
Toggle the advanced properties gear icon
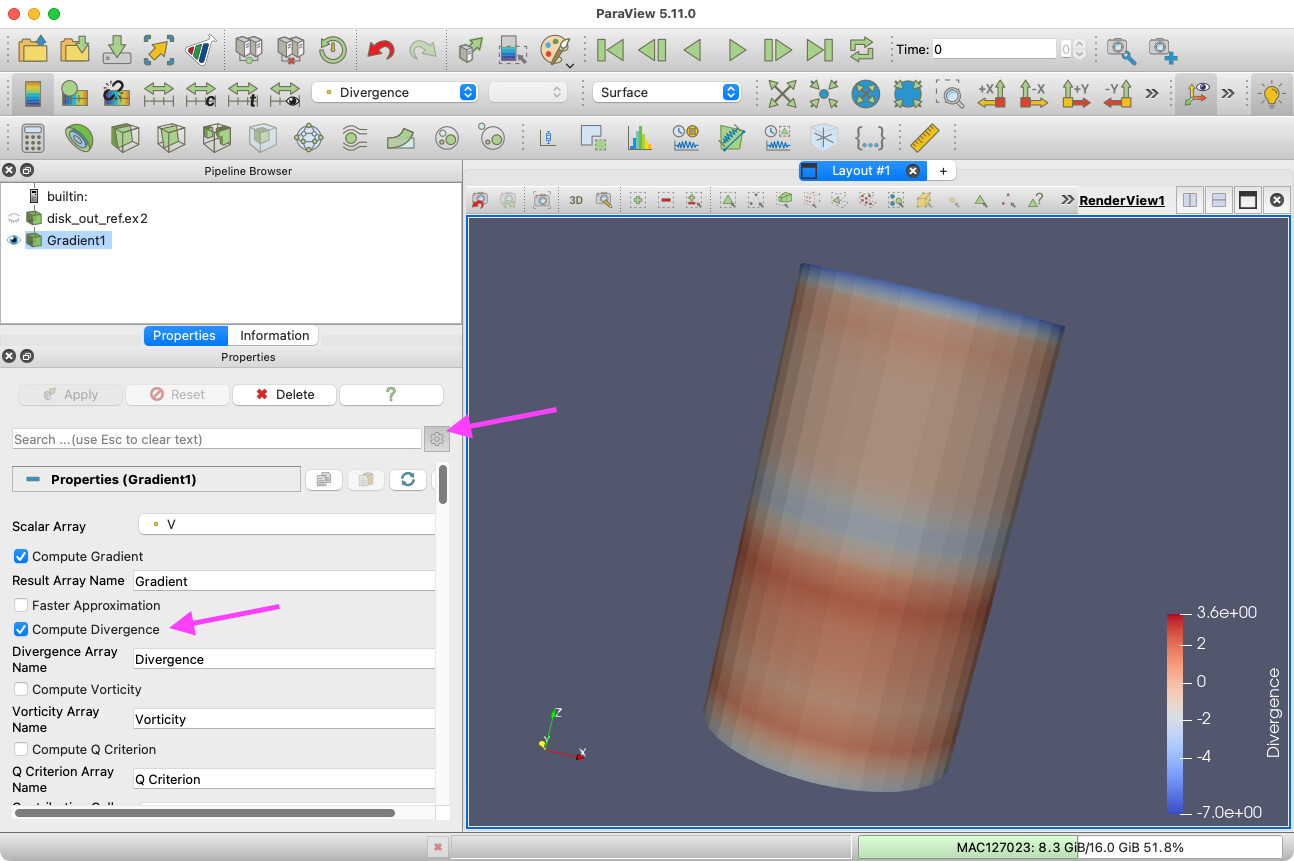436,439
